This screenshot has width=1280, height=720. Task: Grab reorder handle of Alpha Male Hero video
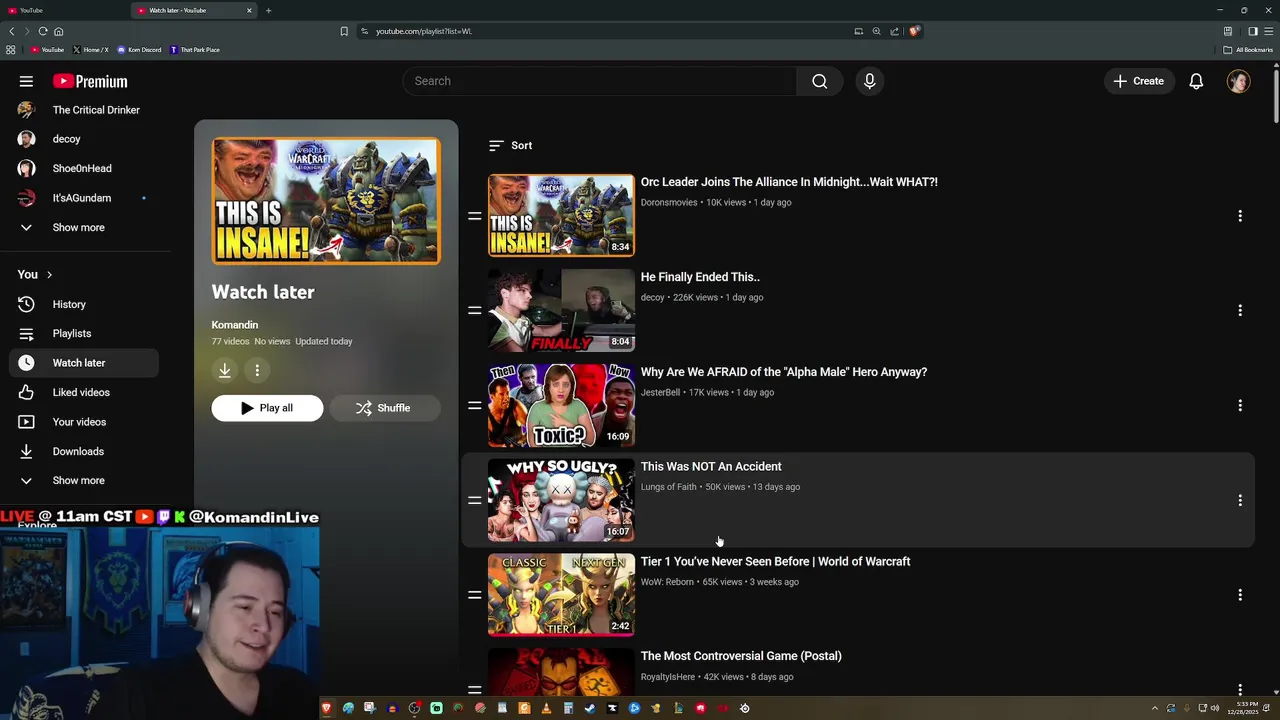pos(475,406)
